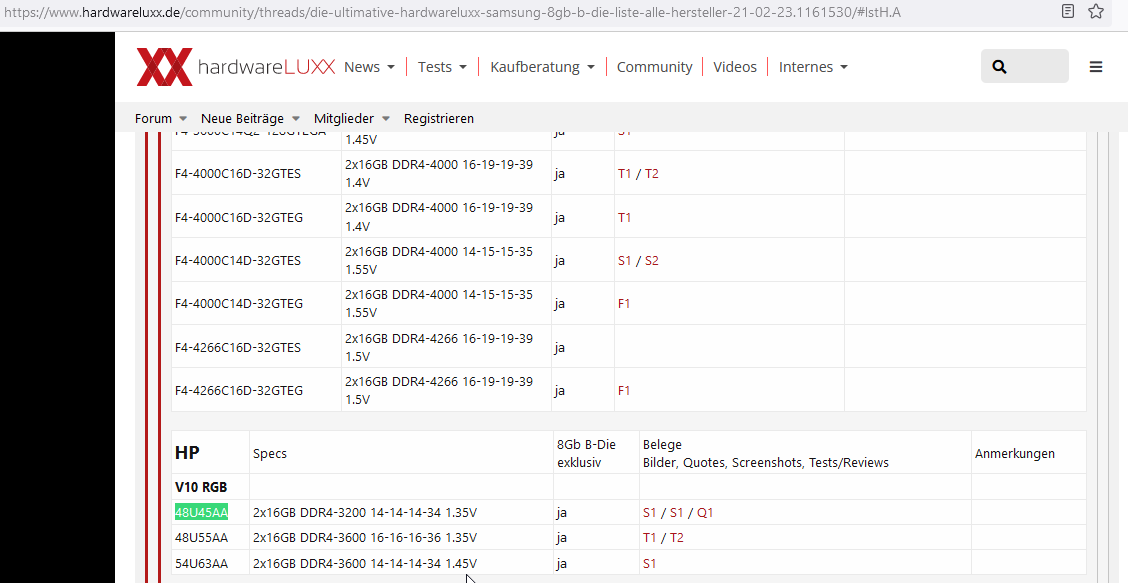Click the search magnifier icon
The width and height of the screenshot is (1128, 583).
click(x=999, y=67)
